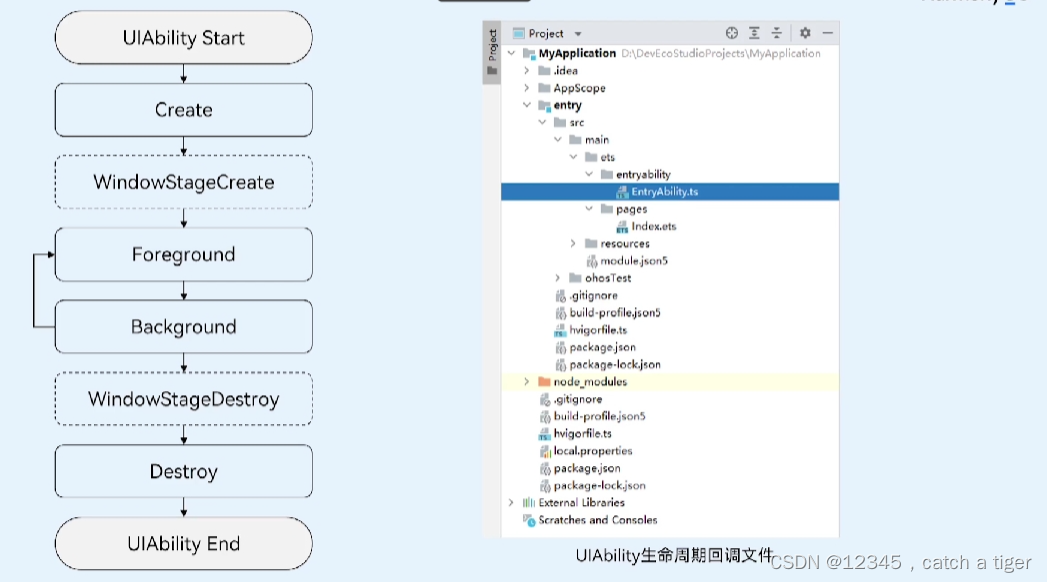
Task: Click the Select Opened File crosshair icon
Action: click(731, 32)
